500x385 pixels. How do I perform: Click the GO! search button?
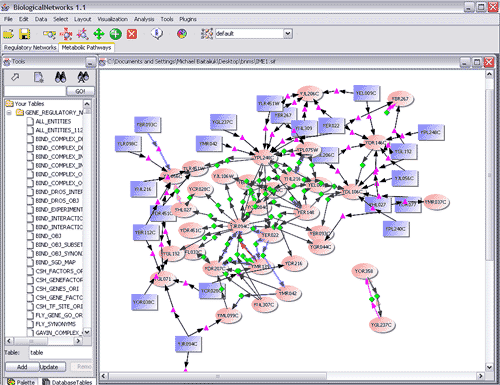pyautogui.click(x=80, y=91)
